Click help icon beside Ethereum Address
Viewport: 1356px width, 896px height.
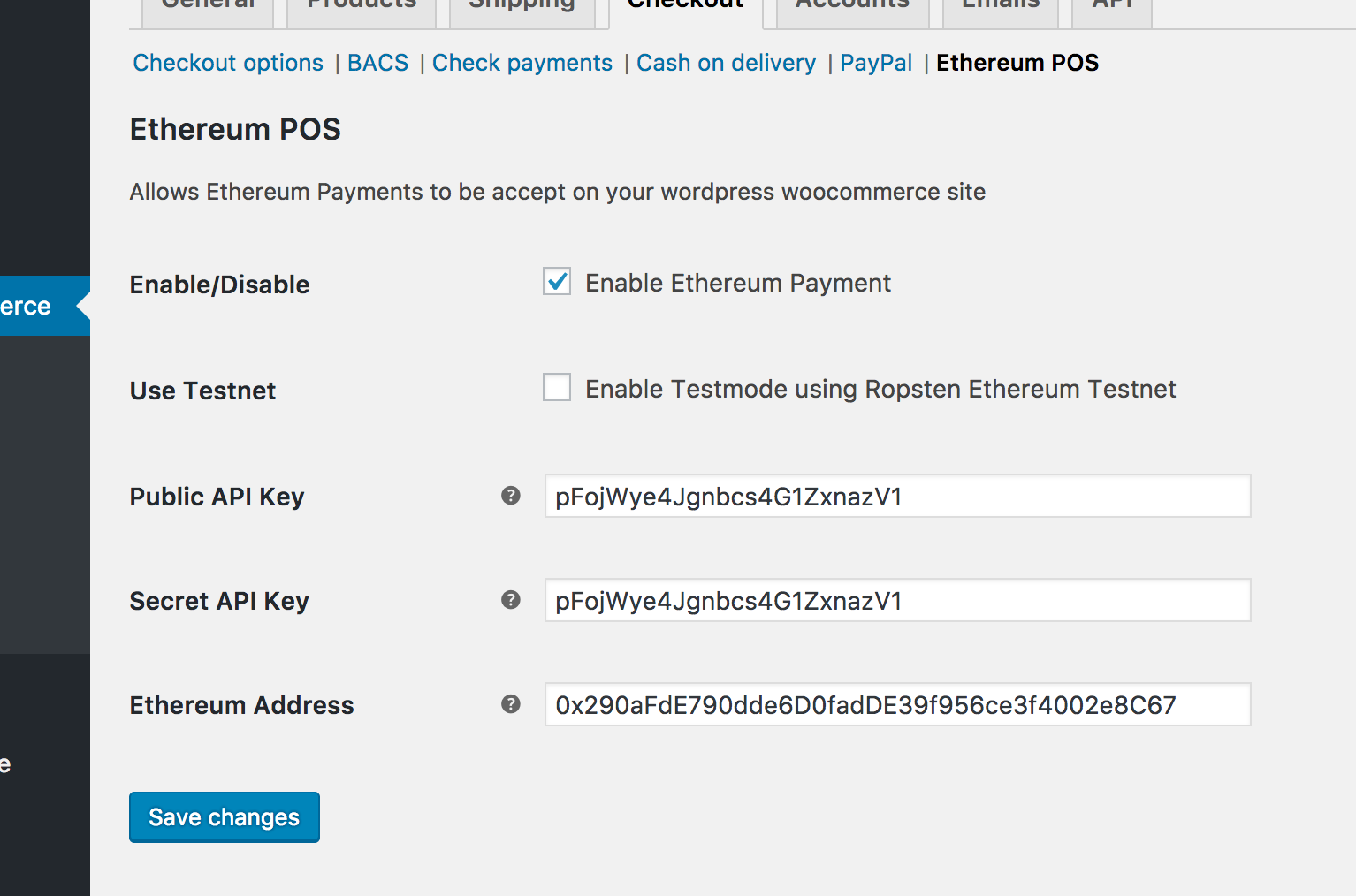click(511, 704)
